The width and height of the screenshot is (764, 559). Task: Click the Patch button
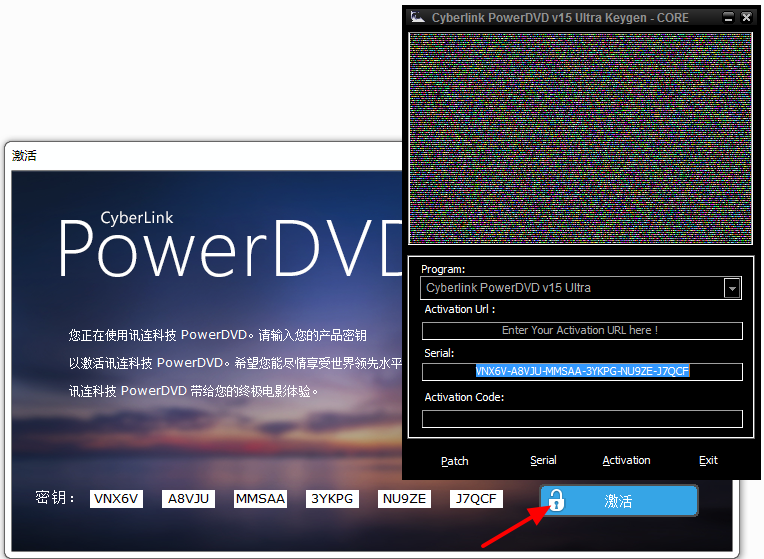[x=455, y=461]
